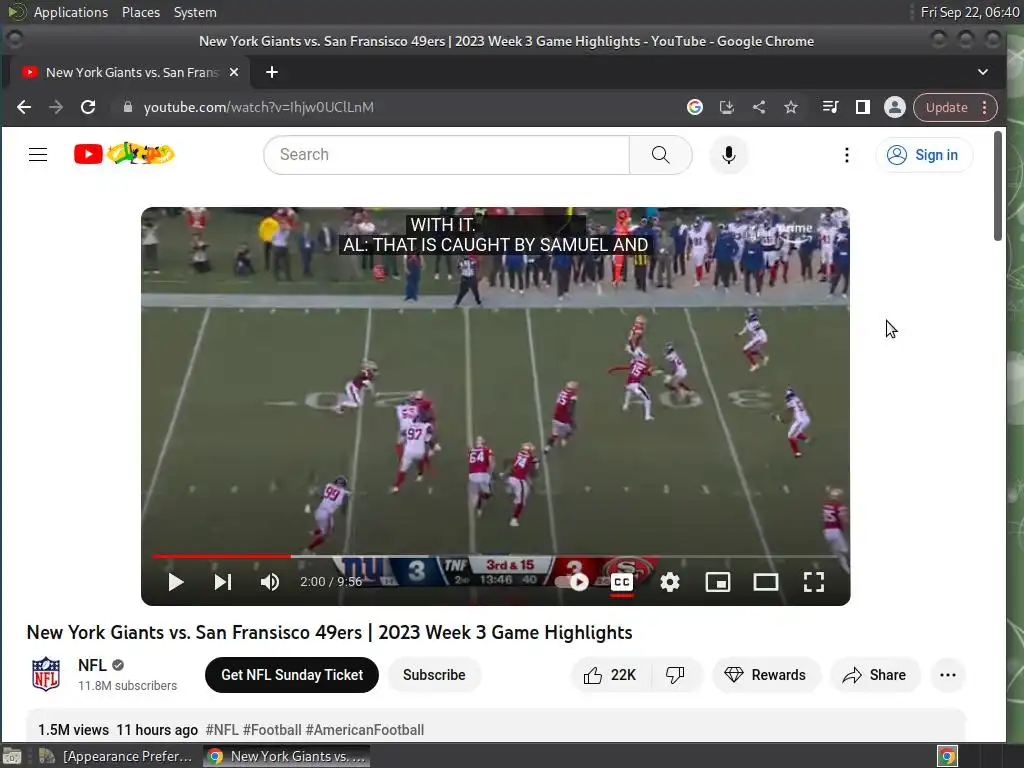Go to YouTube home via logo
This screenshot has height=768, width=1024.
pos(124,154)
